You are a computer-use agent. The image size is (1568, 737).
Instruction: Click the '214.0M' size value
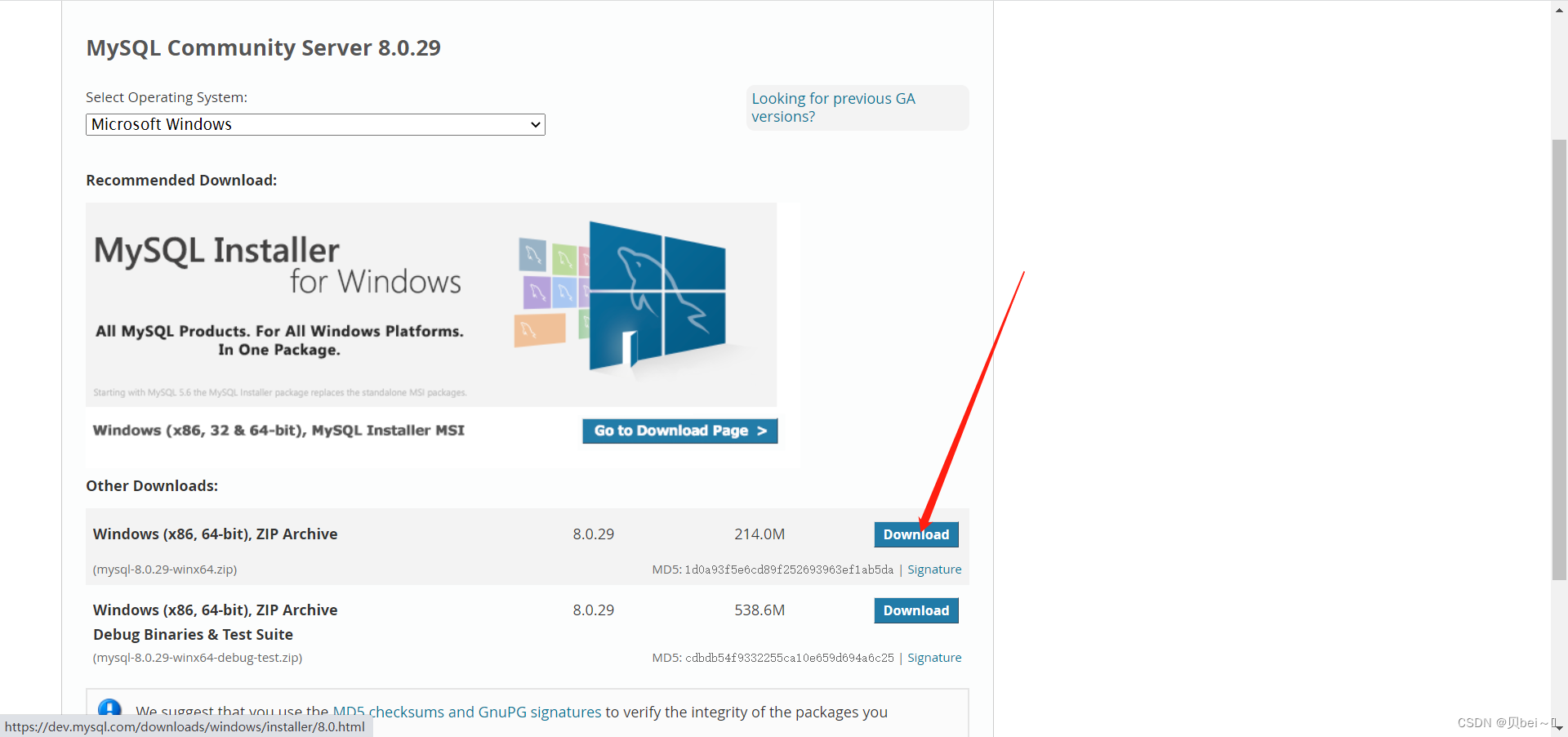tap(759, 534)
